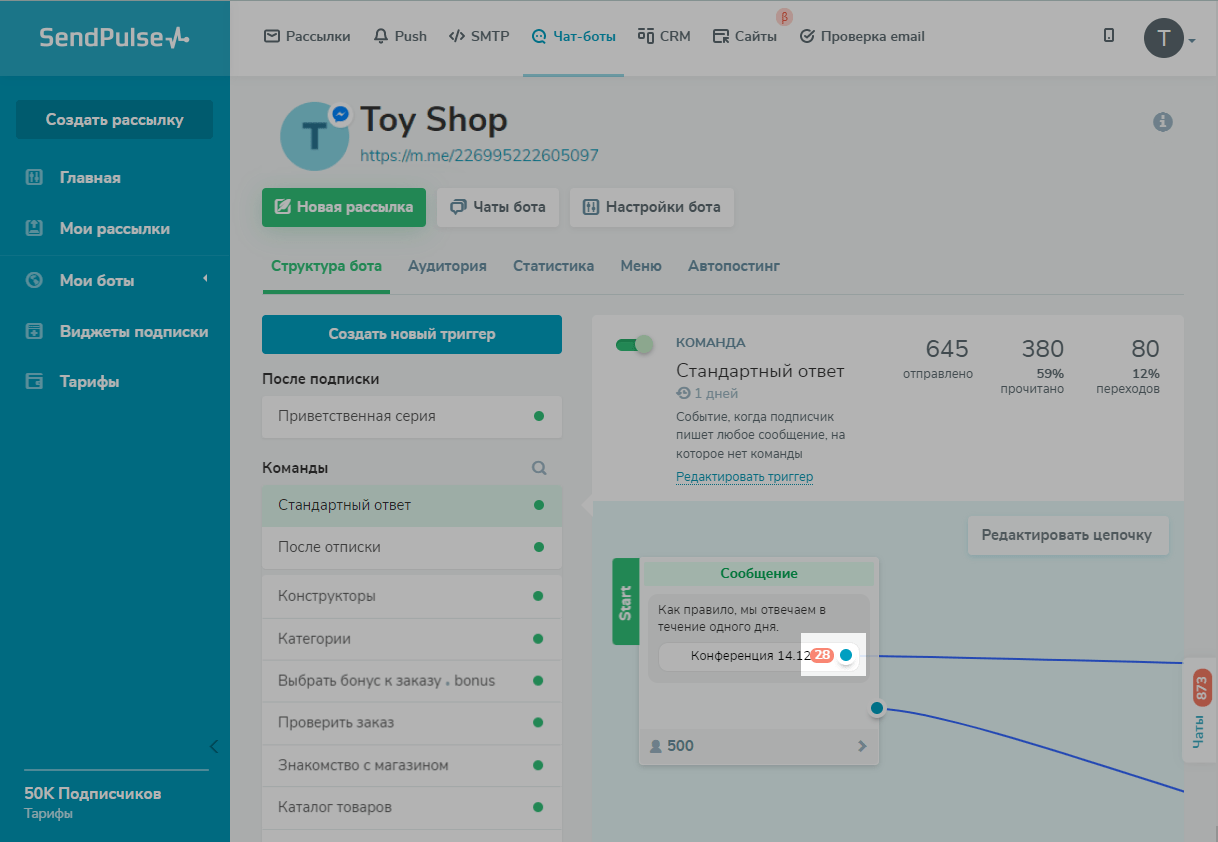Open the Чаты 873 side tab
Viewport: 1218px width, 842px height.
(1201, 710)
